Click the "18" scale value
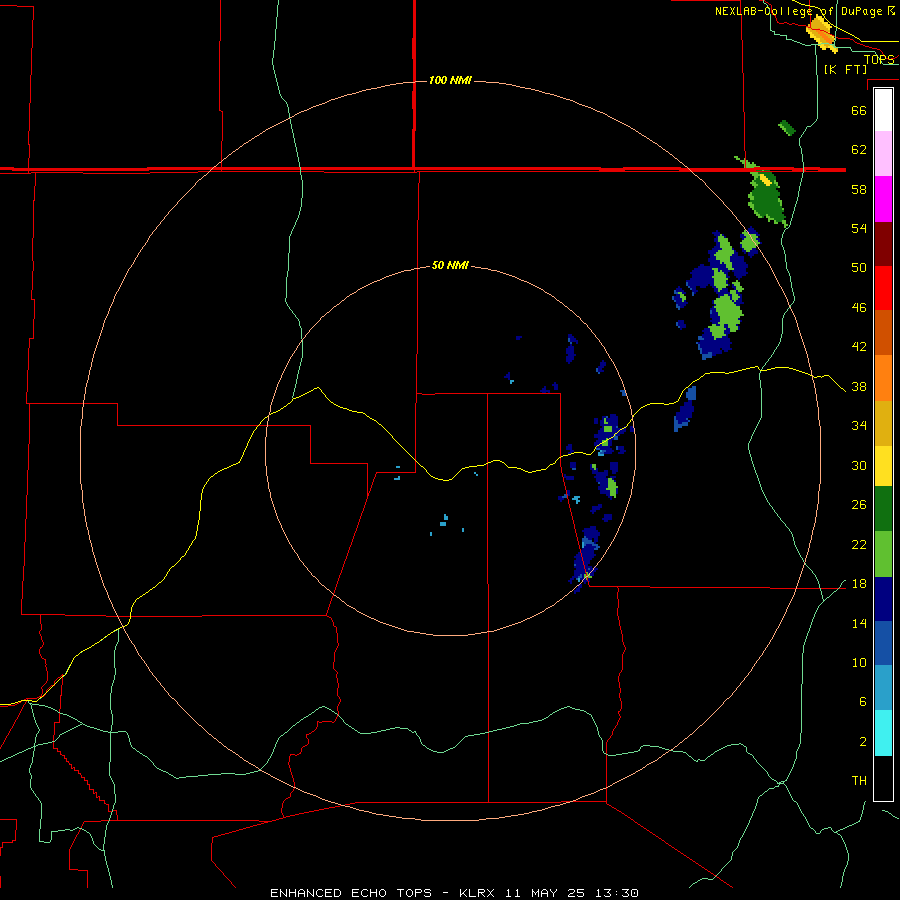 [x=859, y=584]
